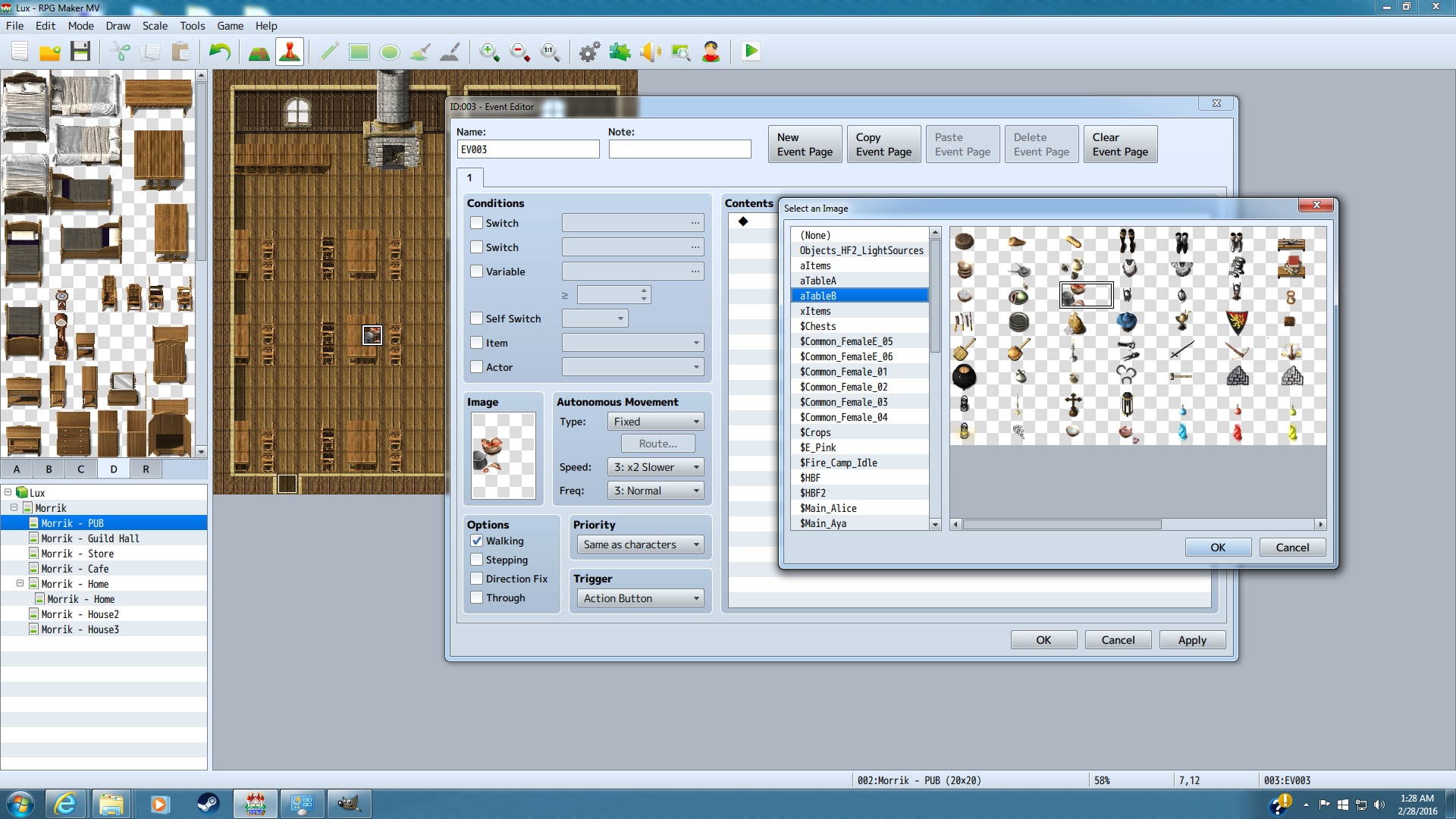The height and width of the screenshot is (819, 1456).
Task: Enable the Self Switch condition checkbox
Action: coord(476,318)
